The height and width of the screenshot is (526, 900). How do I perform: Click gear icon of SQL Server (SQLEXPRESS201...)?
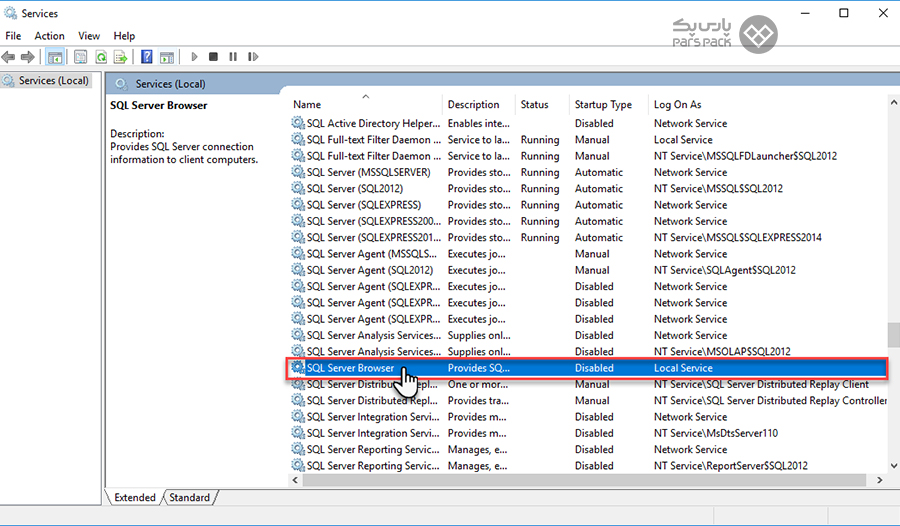click(x=298, y=237)
